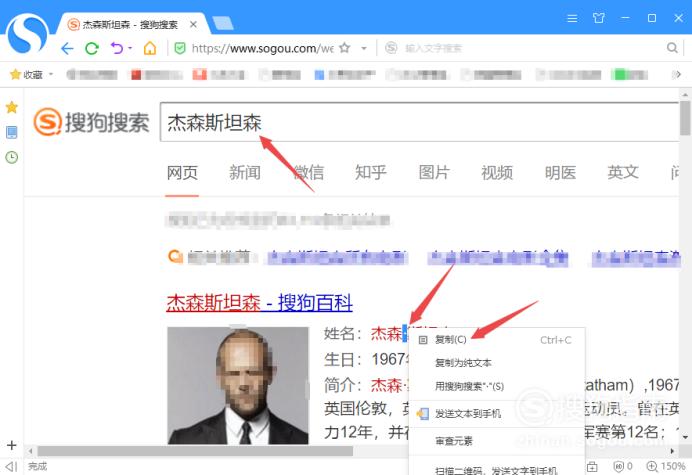Screen dimensions: 692x475
Task: Switch to the 微信 tab
Action: click(x=308, y=172)
